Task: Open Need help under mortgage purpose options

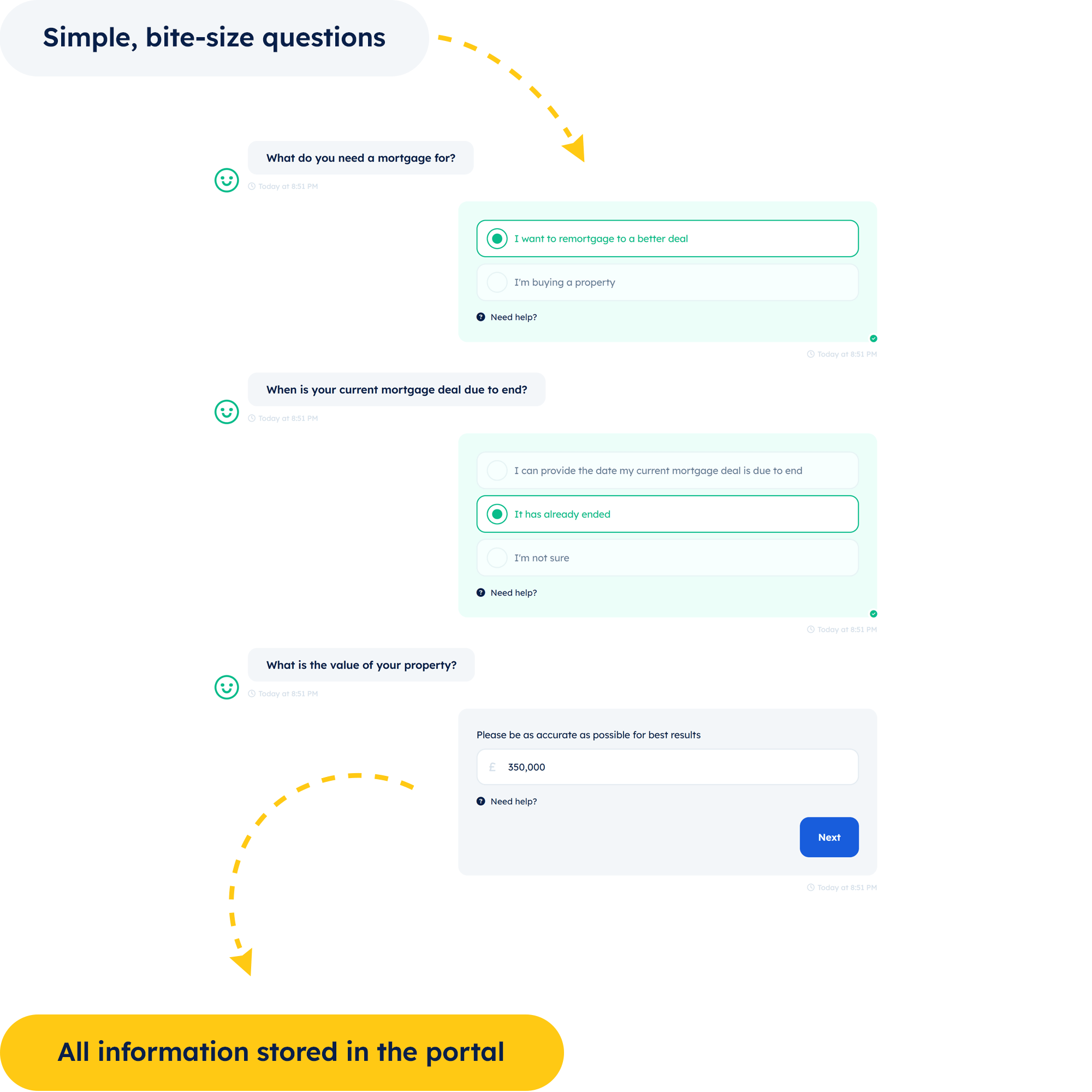Action: point(513,317)
